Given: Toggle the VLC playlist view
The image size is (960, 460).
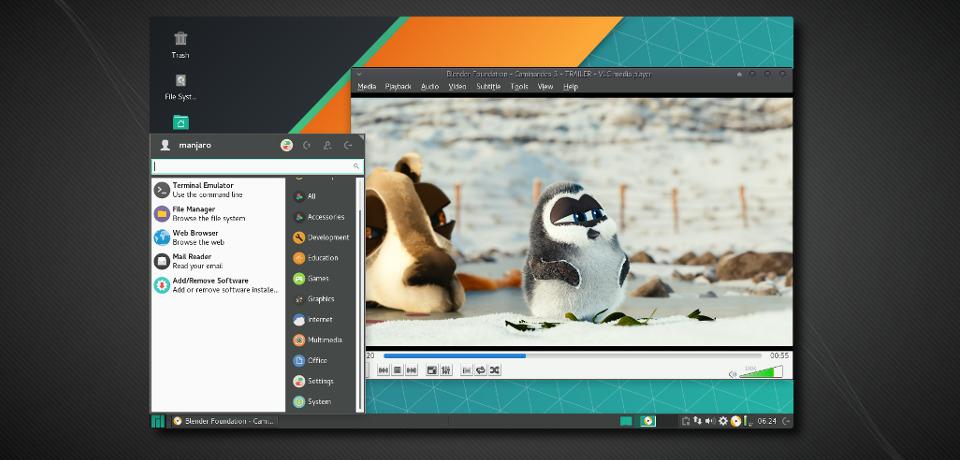Looking at the screenshot, I should (467, 370).
